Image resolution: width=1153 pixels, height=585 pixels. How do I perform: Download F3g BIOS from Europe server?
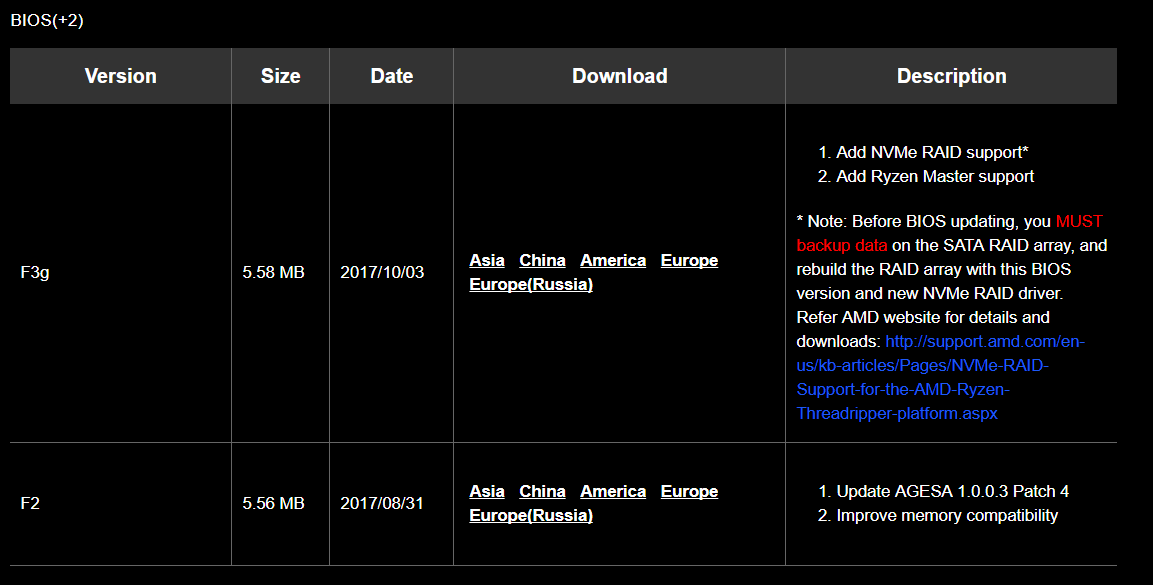(x=689, y=260)
